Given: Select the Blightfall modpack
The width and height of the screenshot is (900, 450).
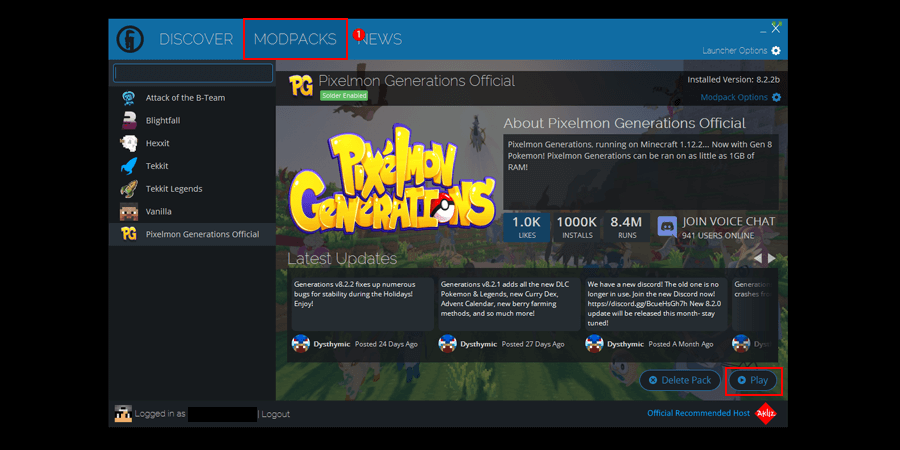Looking at the screenshot, I should click(192, 121).
